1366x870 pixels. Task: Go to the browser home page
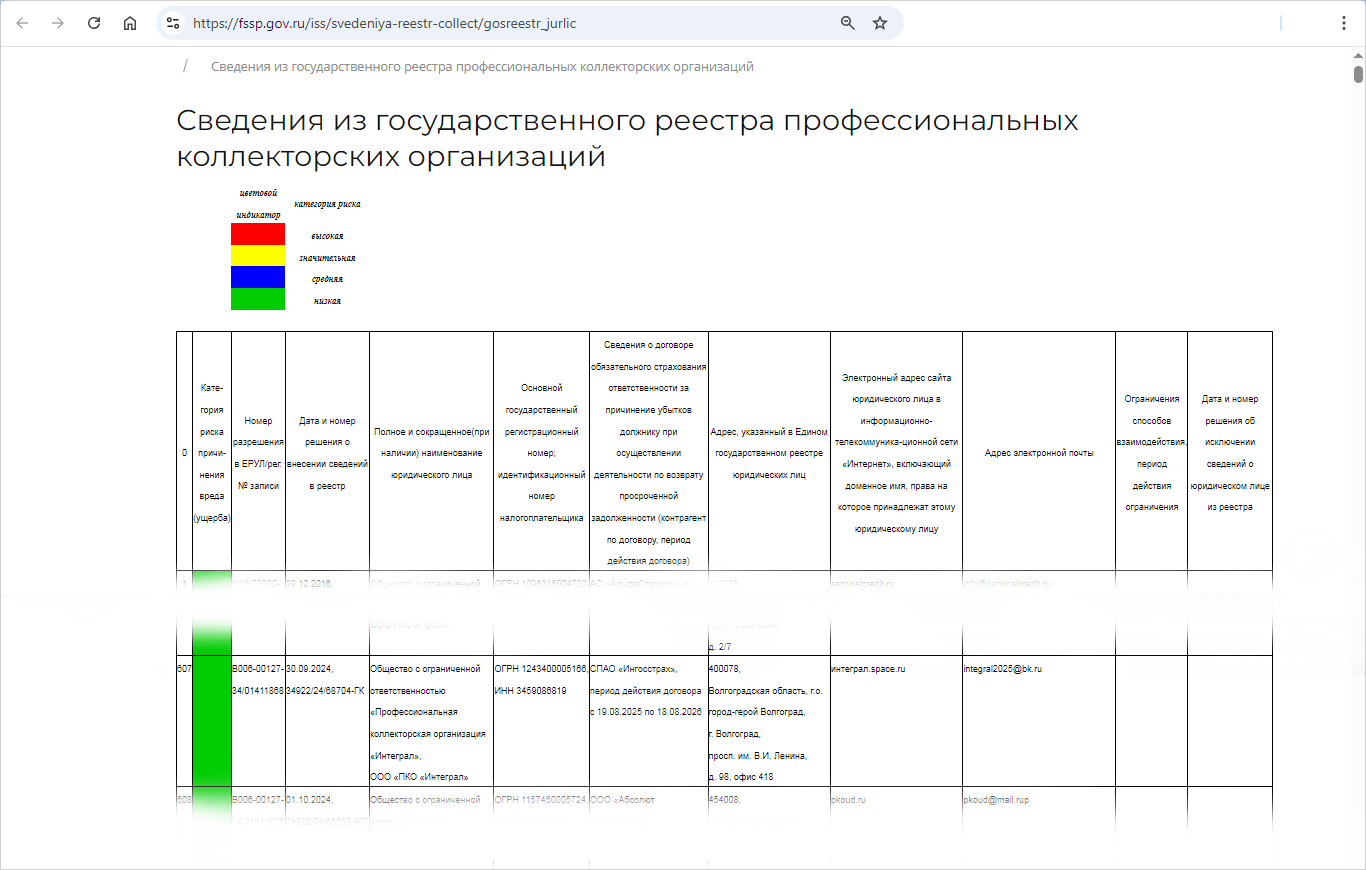point(130,23)
